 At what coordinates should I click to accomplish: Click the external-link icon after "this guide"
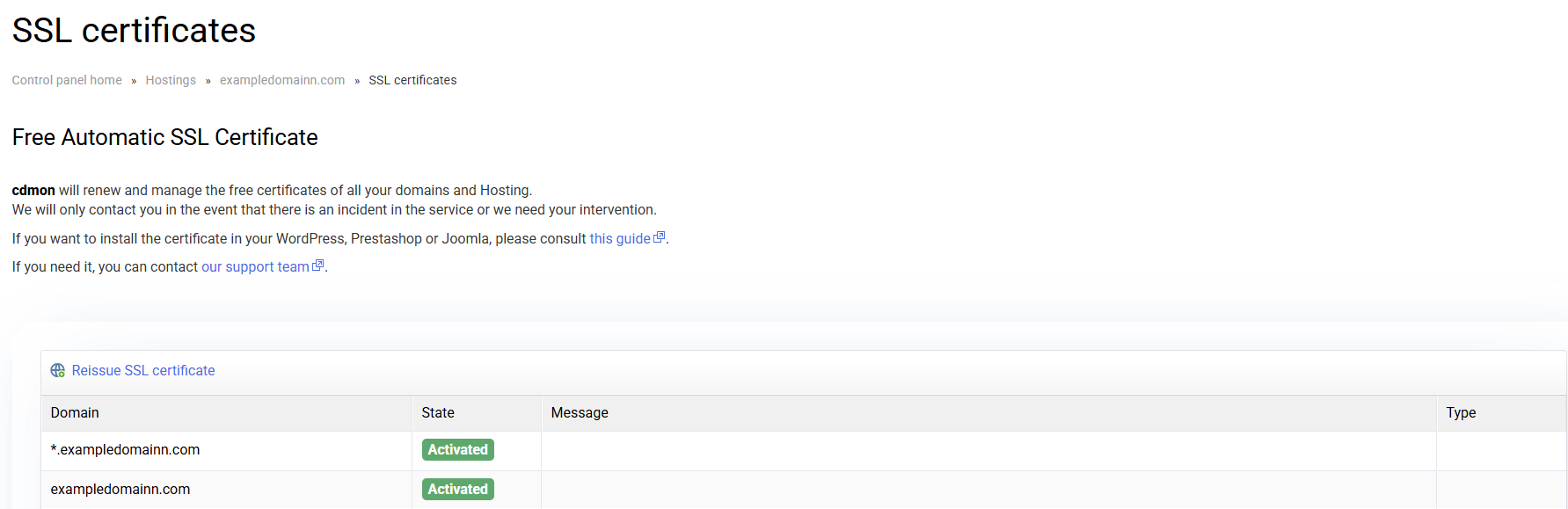pyautogui.click(x=659, y=237)
